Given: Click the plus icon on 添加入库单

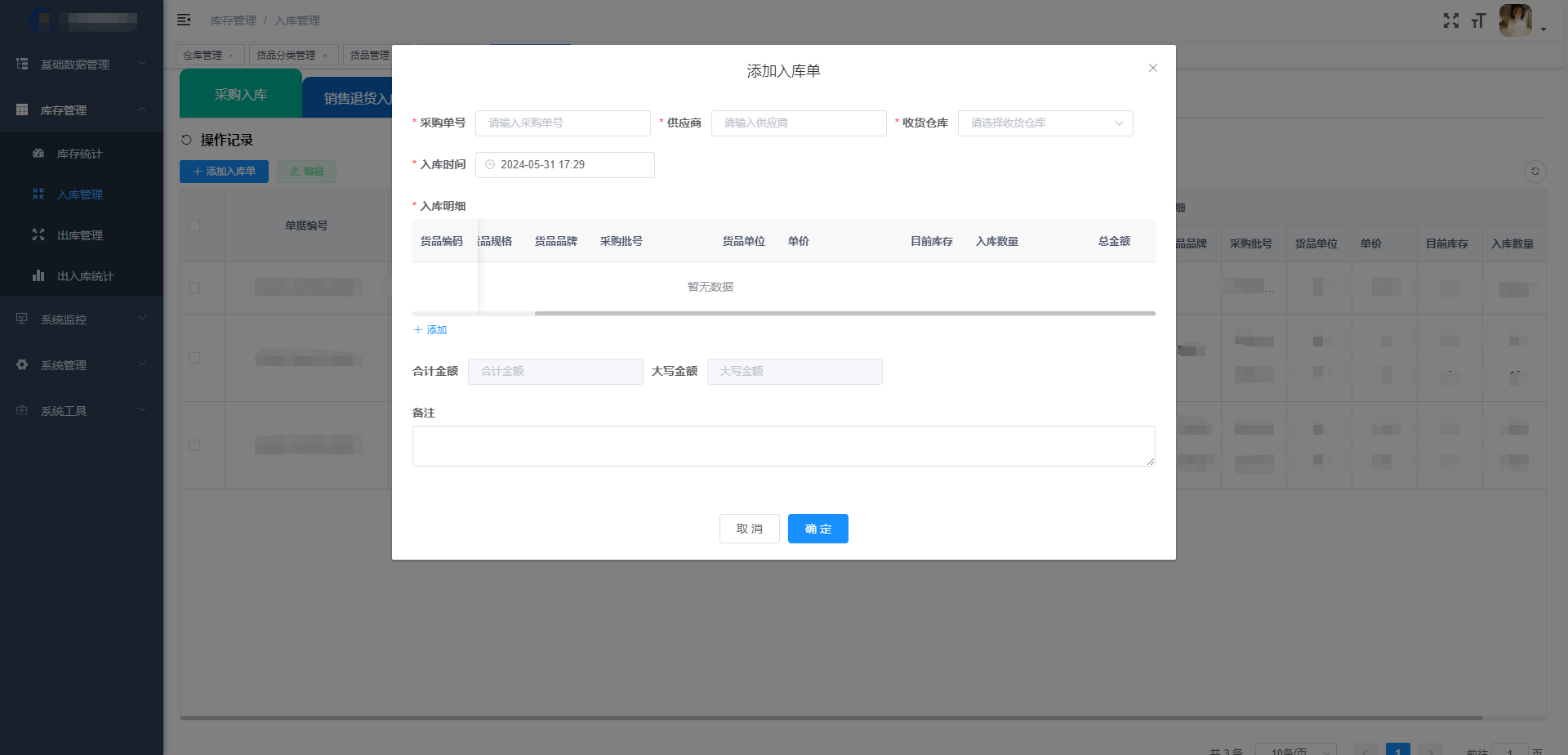Looking at the screenshot, I should click(197, 172).
